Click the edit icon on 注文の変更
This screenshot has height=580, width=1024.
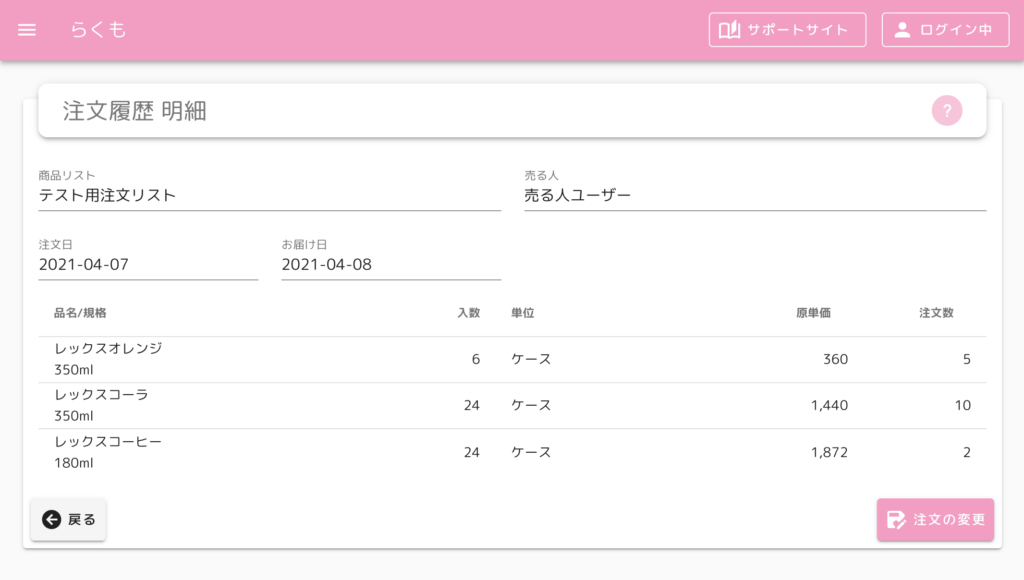click(896, 520)
